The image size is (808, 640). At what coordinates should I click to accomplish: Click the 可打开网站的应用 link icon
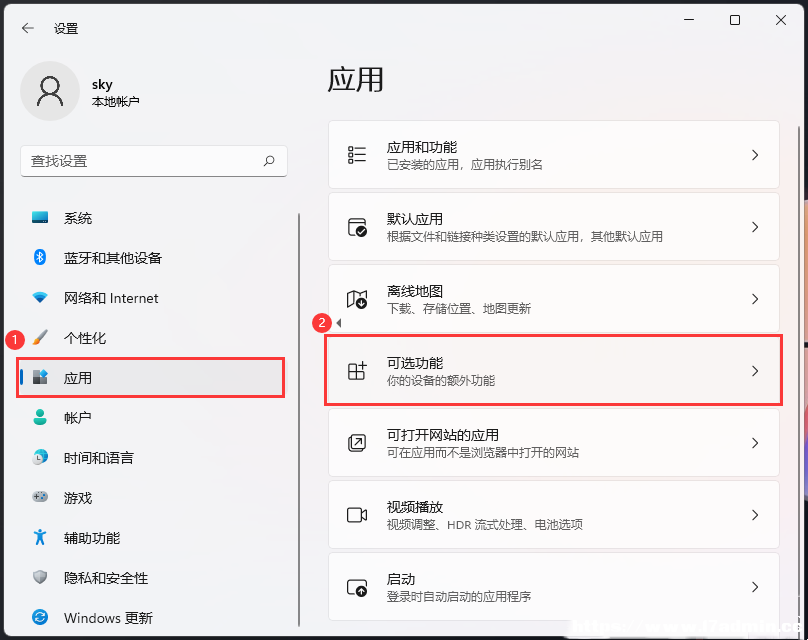[357, 443]
